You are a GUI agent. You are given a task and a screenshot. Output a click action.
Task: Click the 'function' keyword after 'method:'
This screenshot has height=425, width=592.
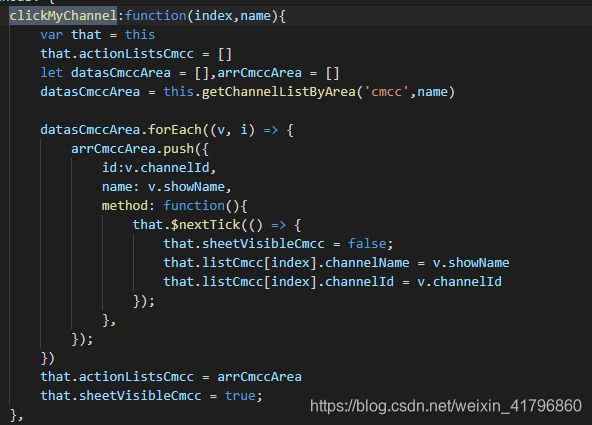coord(194,206)
